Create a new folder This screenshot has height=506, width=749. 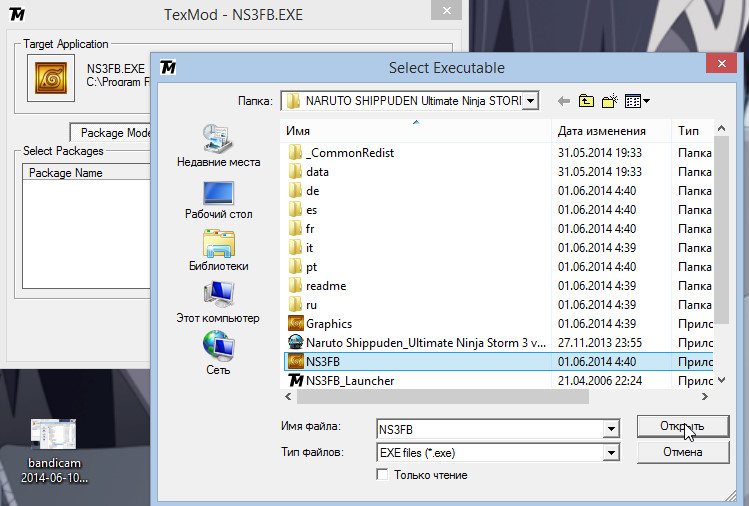point(610,101)
